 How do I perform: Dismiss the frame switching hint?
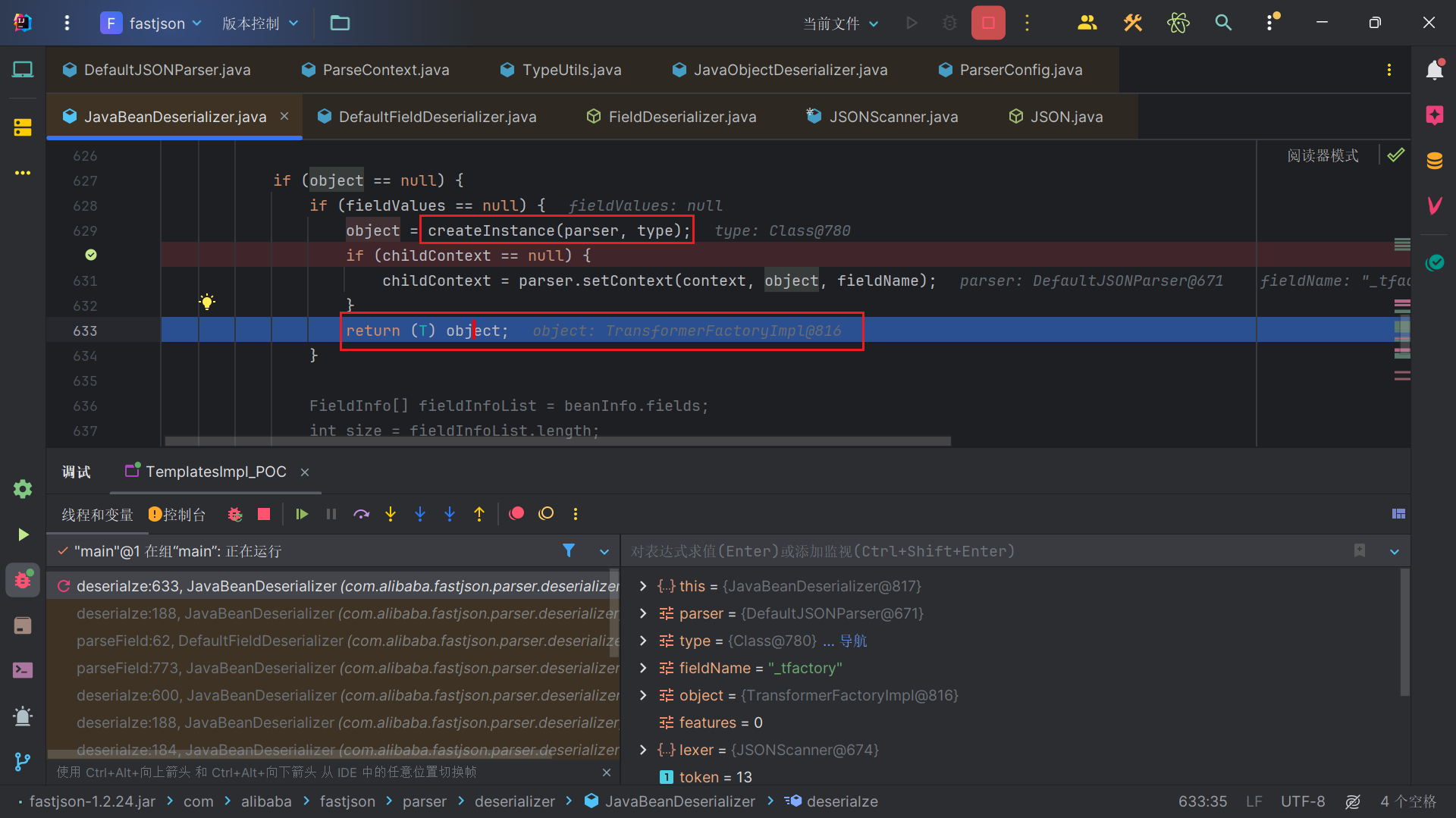[x=606, y=772]
